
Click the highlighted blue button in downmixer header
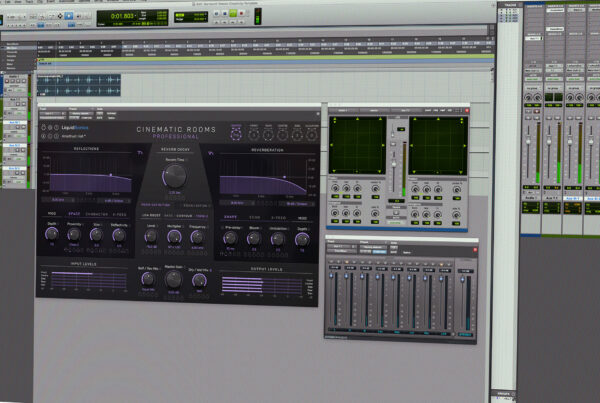[380, 252]
